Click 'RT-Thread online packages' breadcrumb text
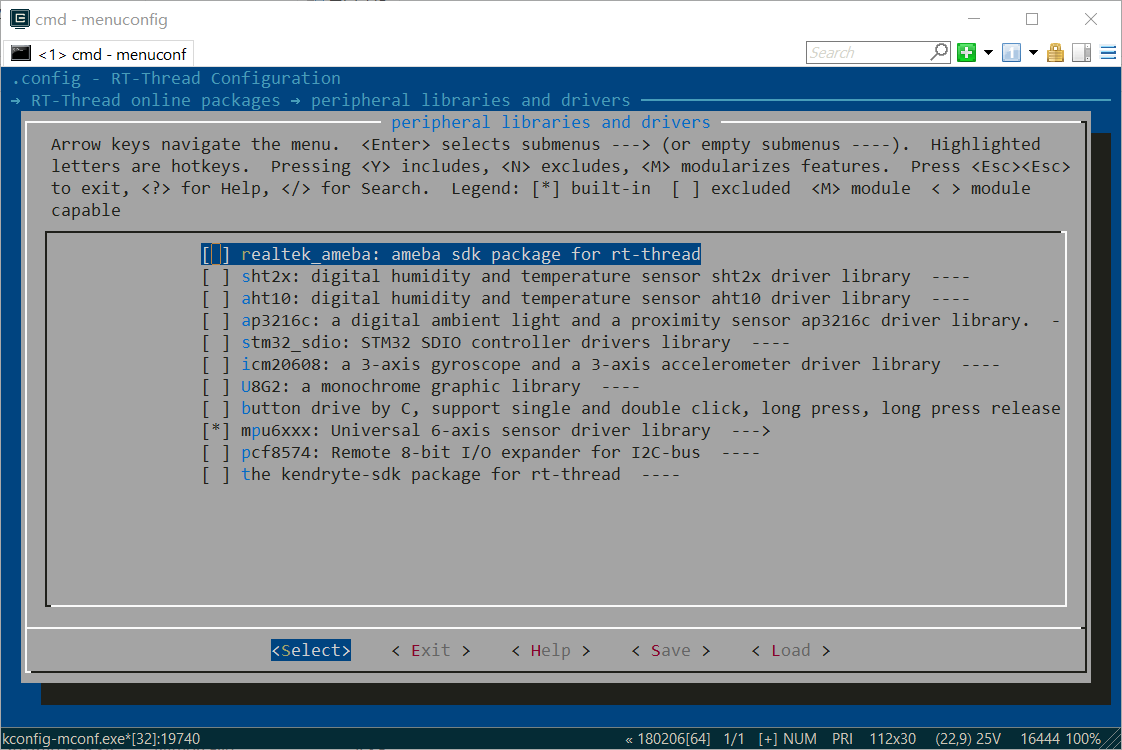This screenshot has width=1122, height=750. click(x=155, y=100)
